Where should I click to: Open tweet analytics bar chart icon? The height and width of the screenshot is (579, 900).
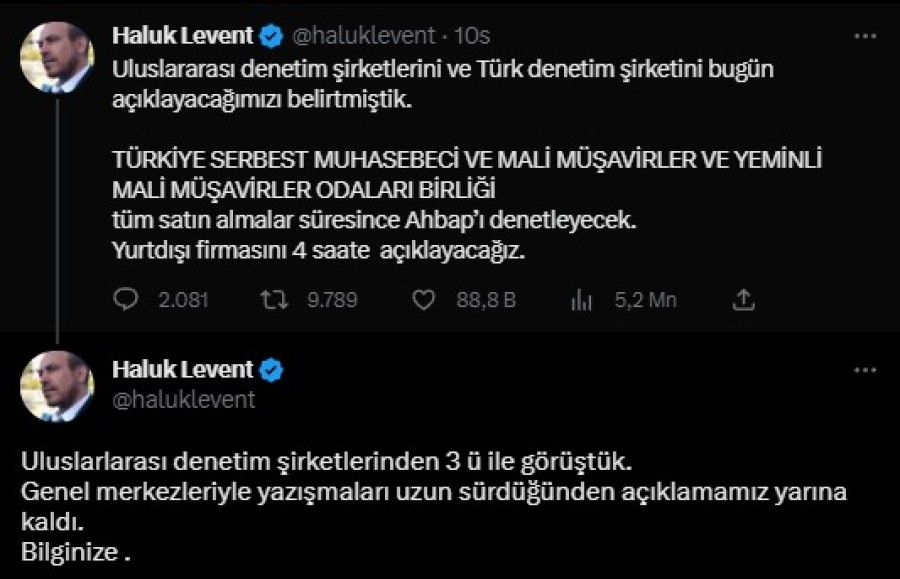(x=581, y=300)
